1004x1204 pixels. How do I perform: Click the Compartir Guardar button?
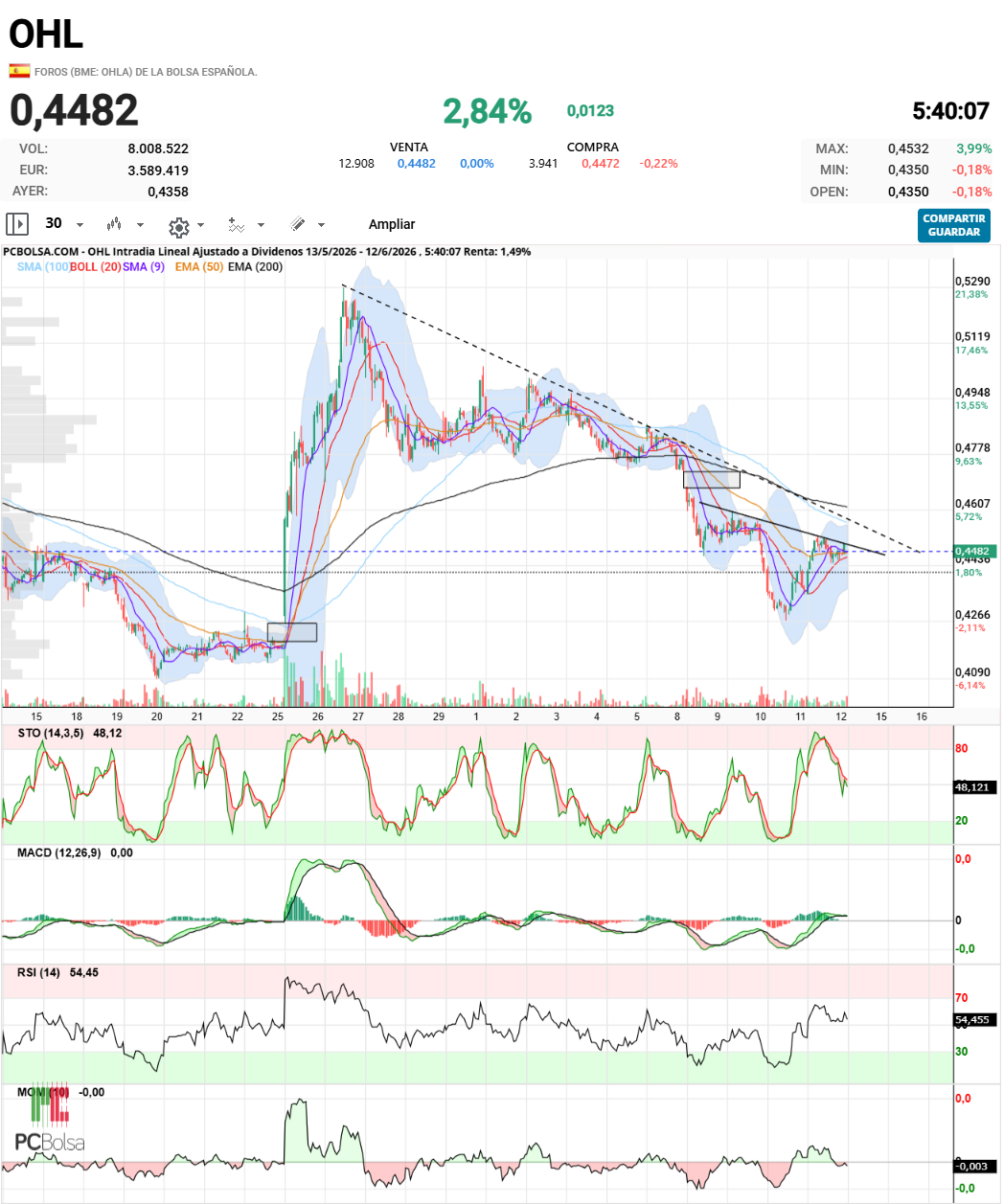point(954,225)
